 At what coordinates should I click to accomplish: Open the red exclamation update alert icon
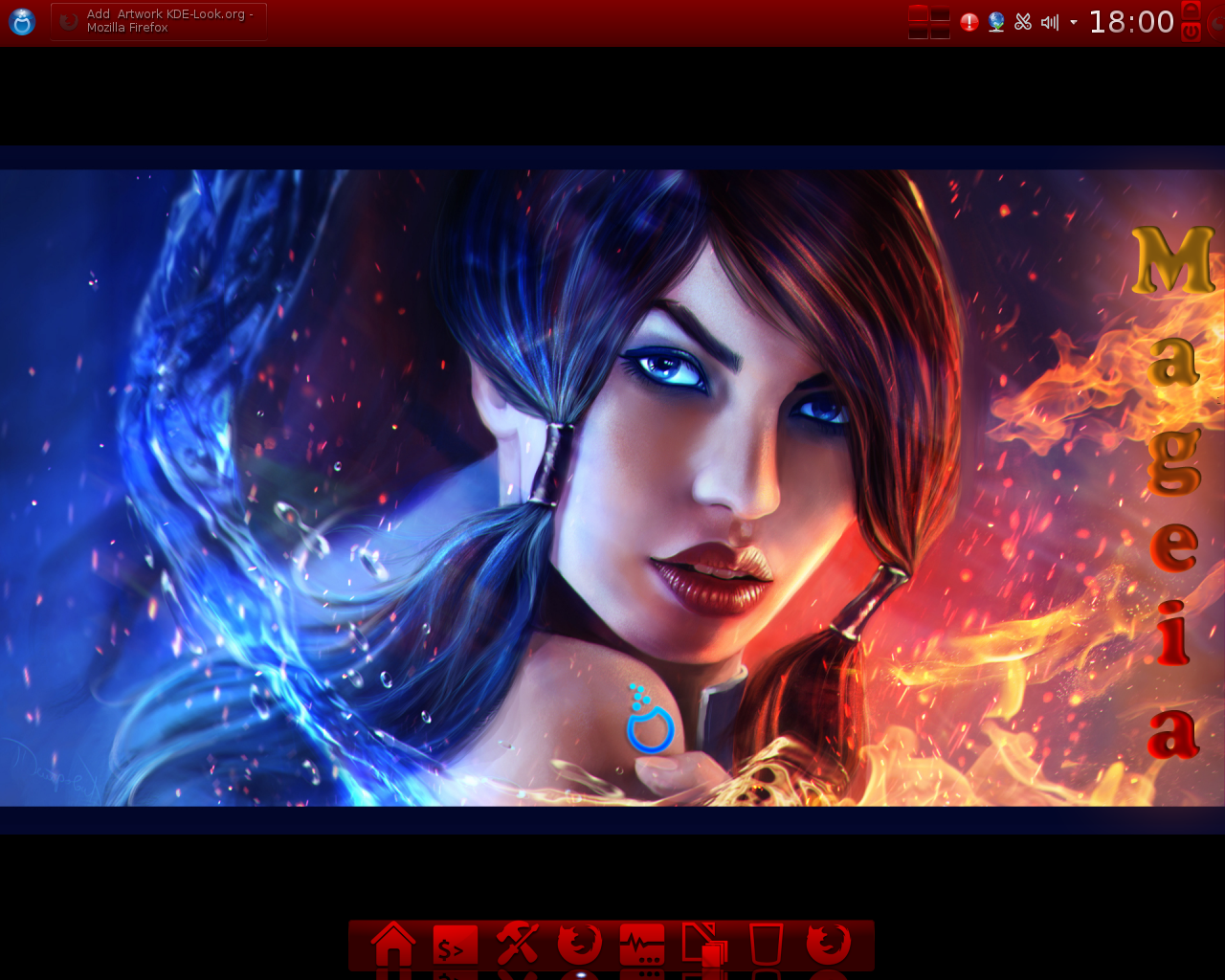point(969,22)
